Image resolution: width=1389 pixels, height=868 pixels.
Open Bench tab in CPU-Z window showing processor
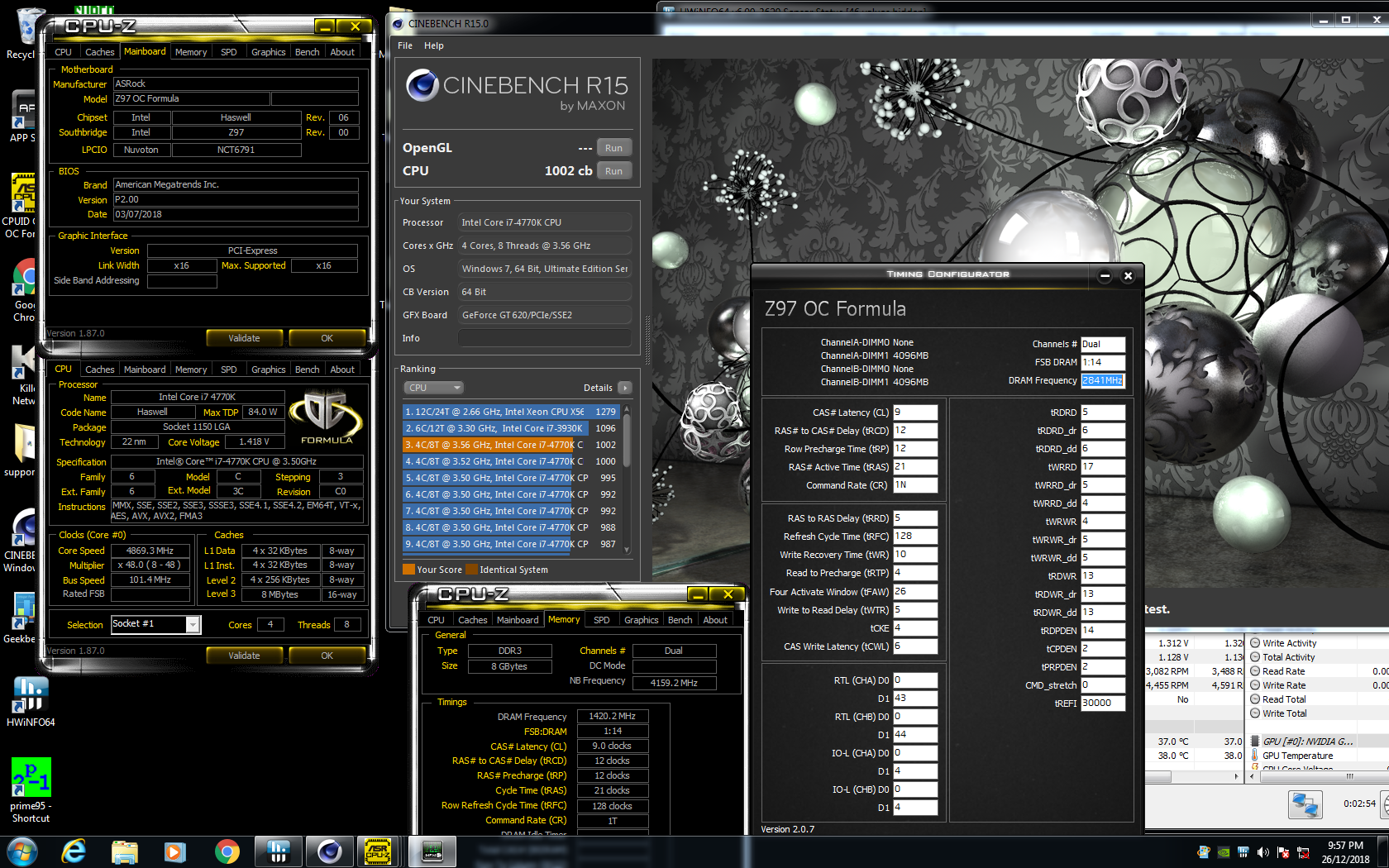[308, 370]
